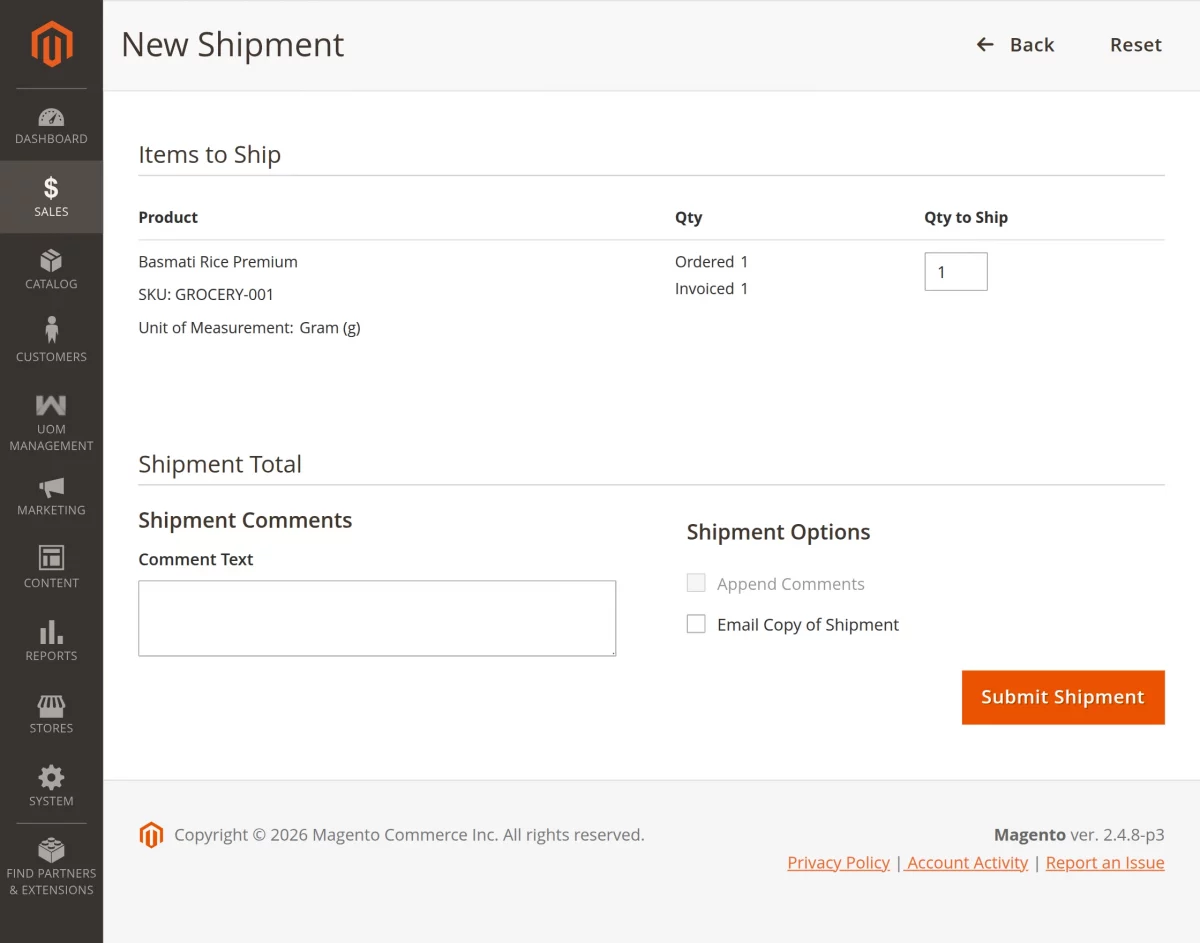
Task: Open the Dashboard section
Action: [x=51, y=125]
